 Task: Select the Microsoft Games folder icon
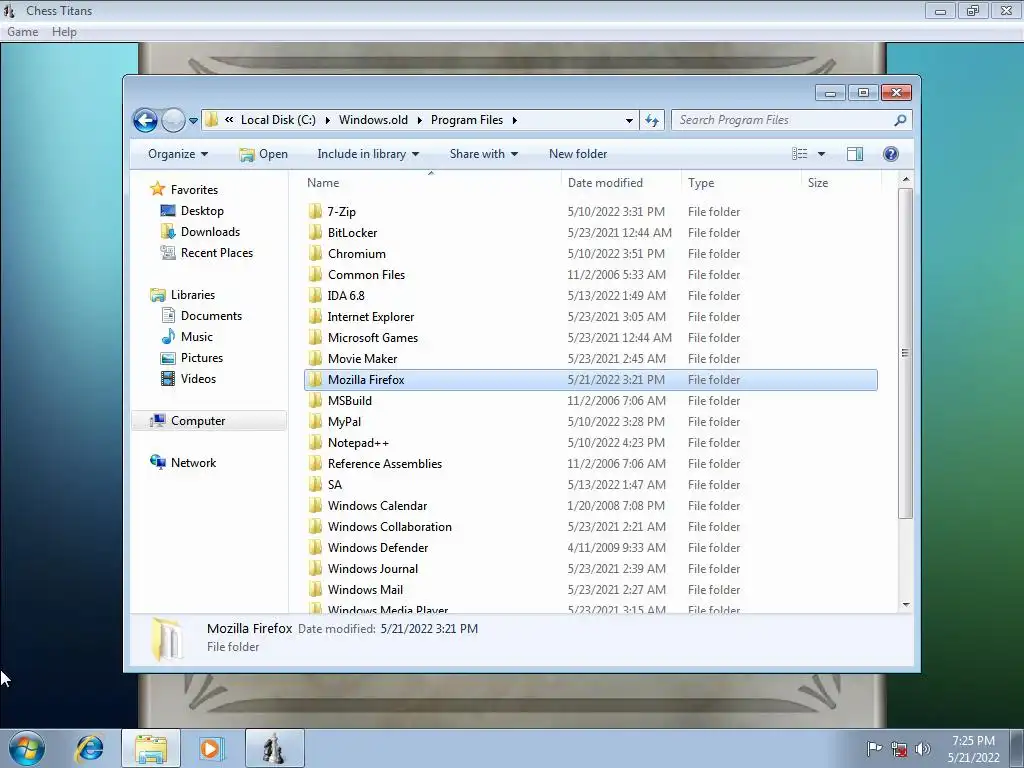click(315, 337)
